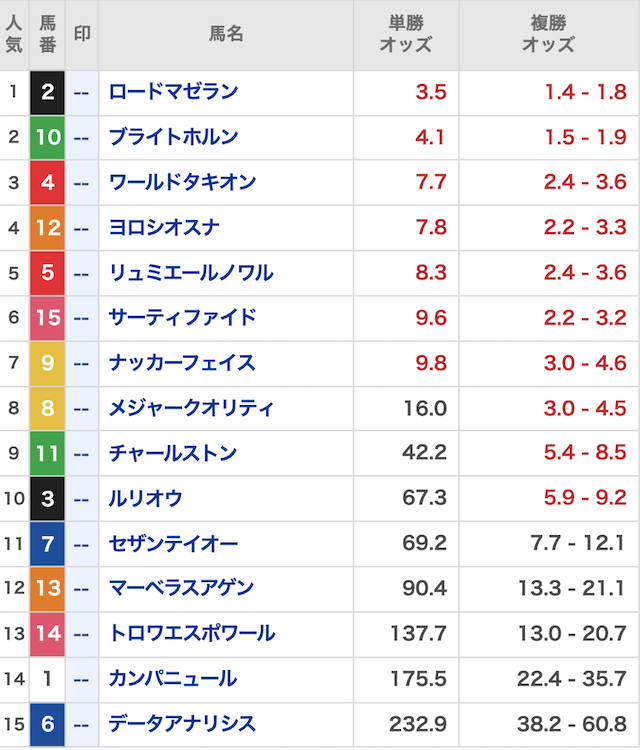Click the green number 10 horse badge
The height and width of the screenshot is (750, 640).
point(48,138)
